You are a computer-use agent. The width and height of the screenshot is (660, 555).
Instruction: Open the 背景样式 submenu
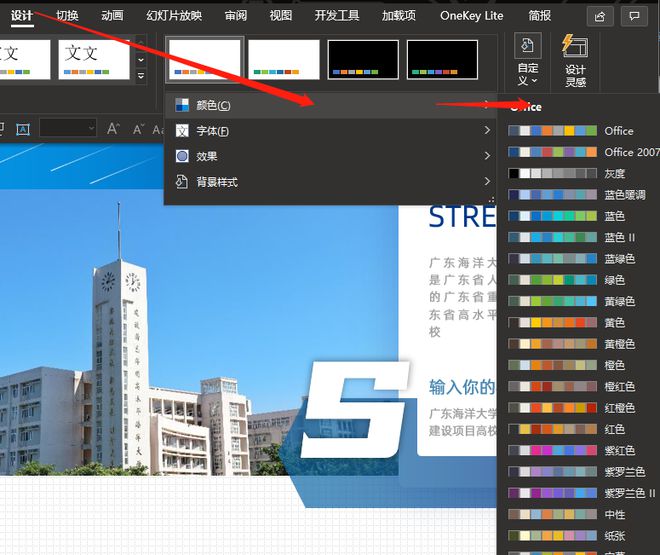pyautogui.click(x=330, y=182)
